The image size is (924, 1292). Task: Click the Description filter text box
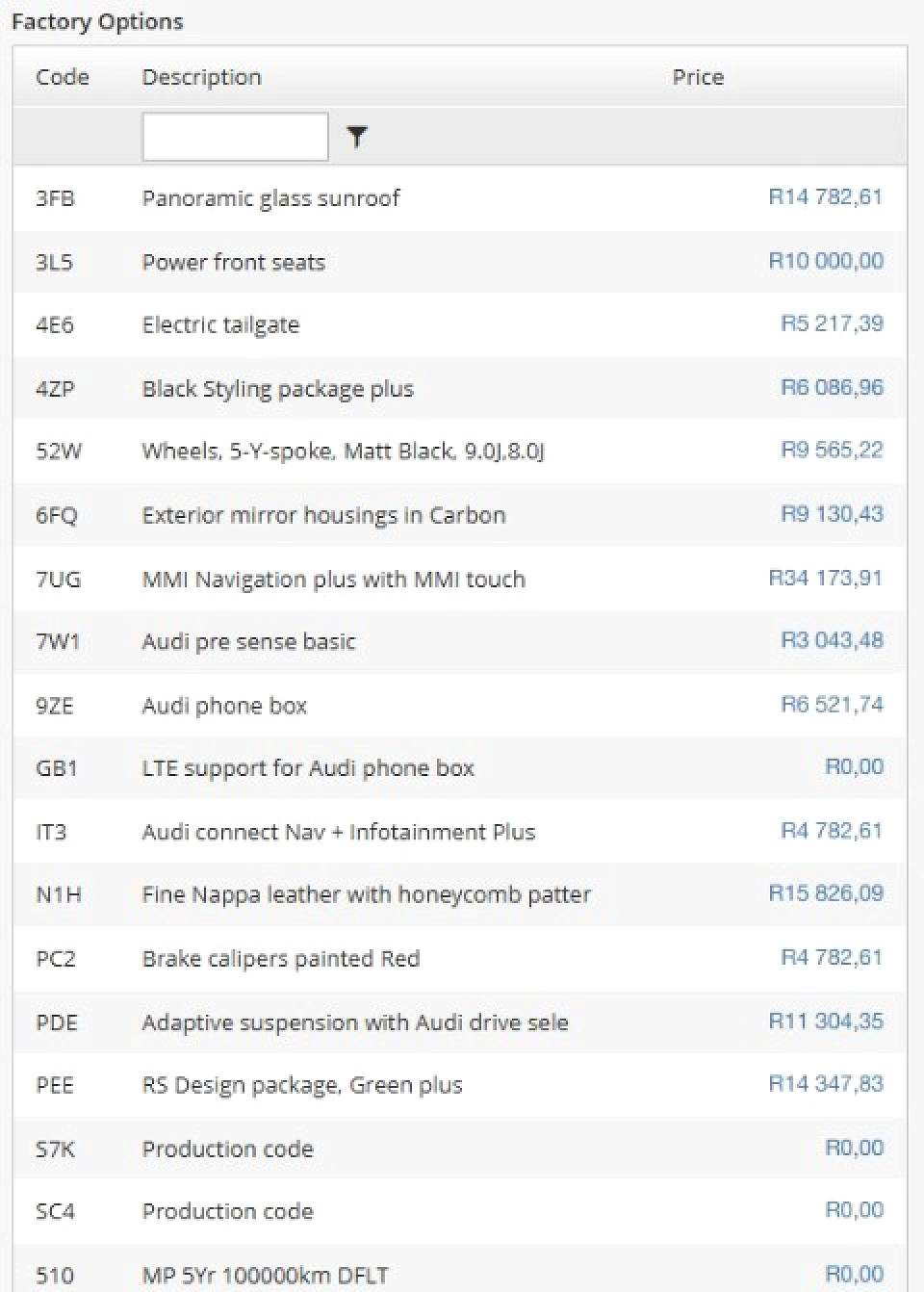point(235,137)
